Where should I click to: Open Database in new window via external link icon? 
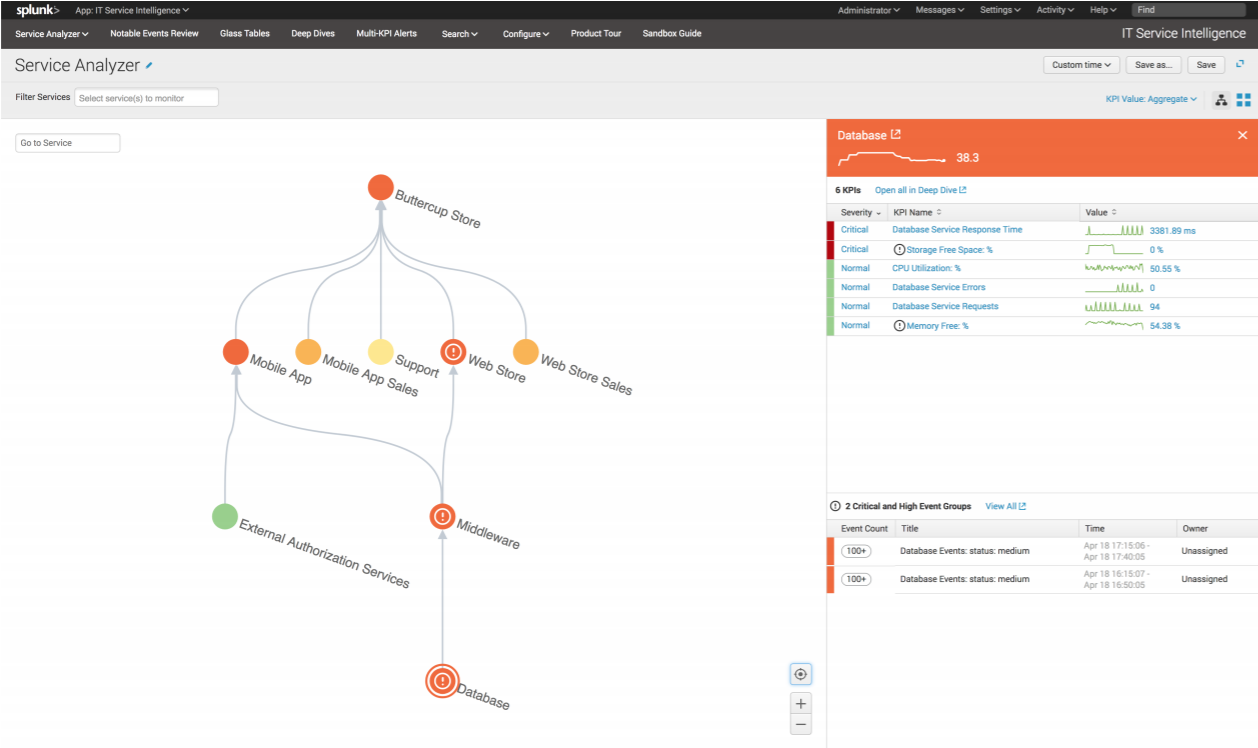894,134
